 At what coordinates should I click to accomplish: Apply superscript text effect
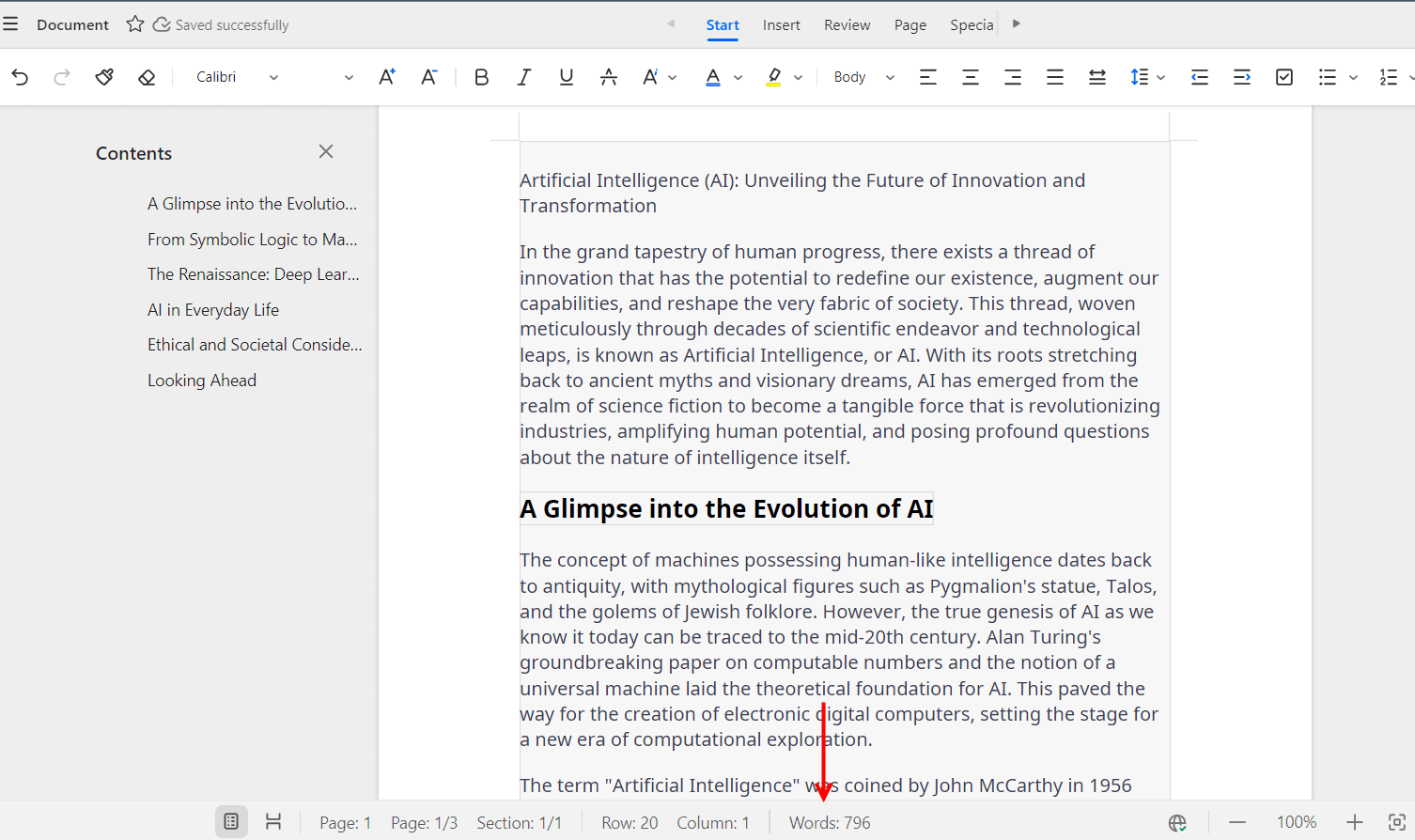[x=650, y=77]
